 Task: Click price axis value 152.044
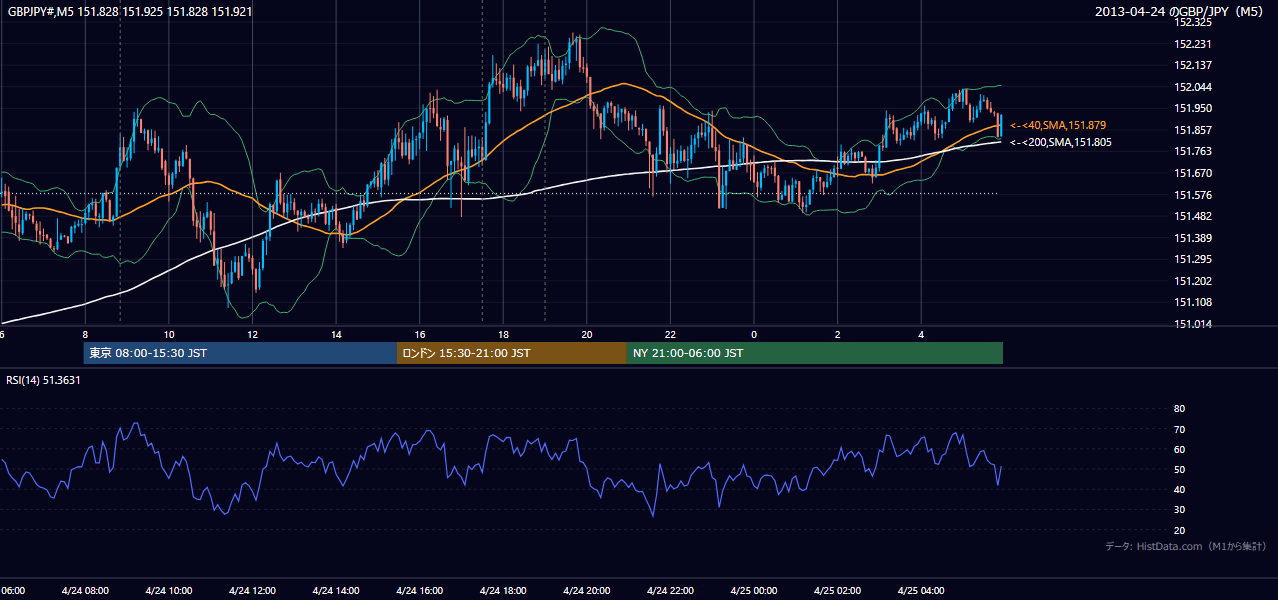(1193, 87)
